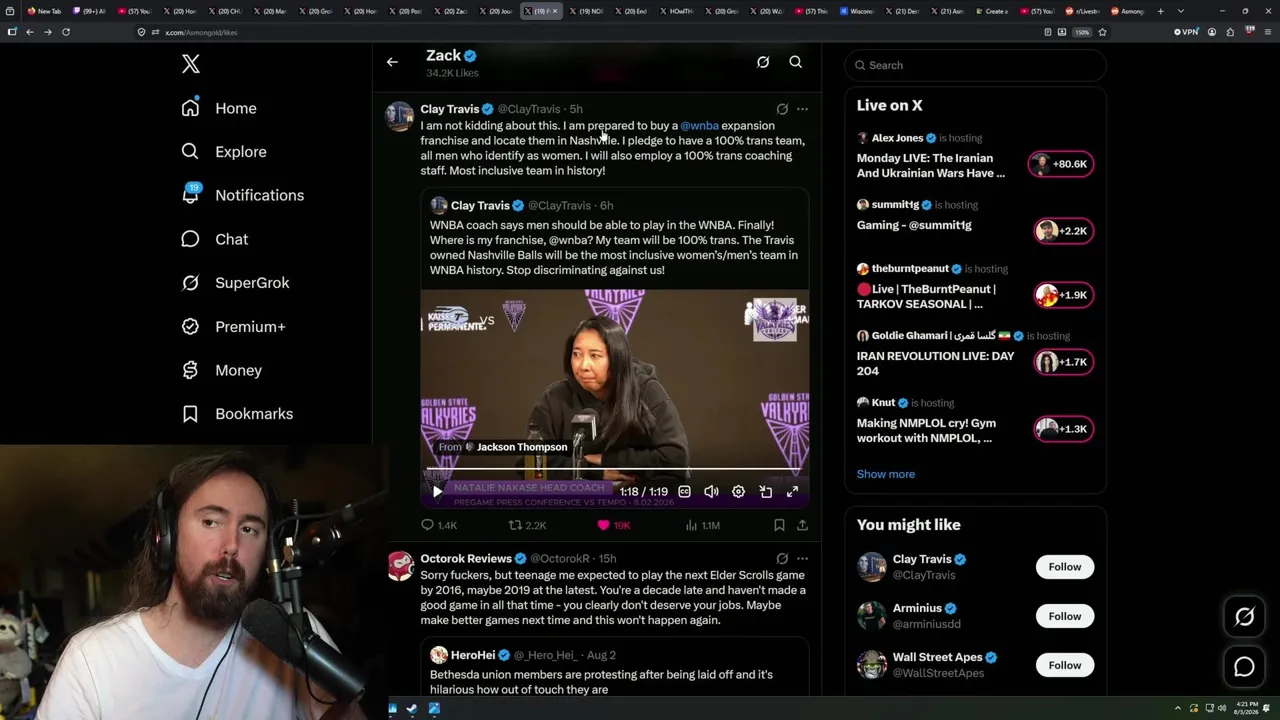Toggle the browser VPN button
Viewport: 1280px width, 720px height.
point(1187,32)
